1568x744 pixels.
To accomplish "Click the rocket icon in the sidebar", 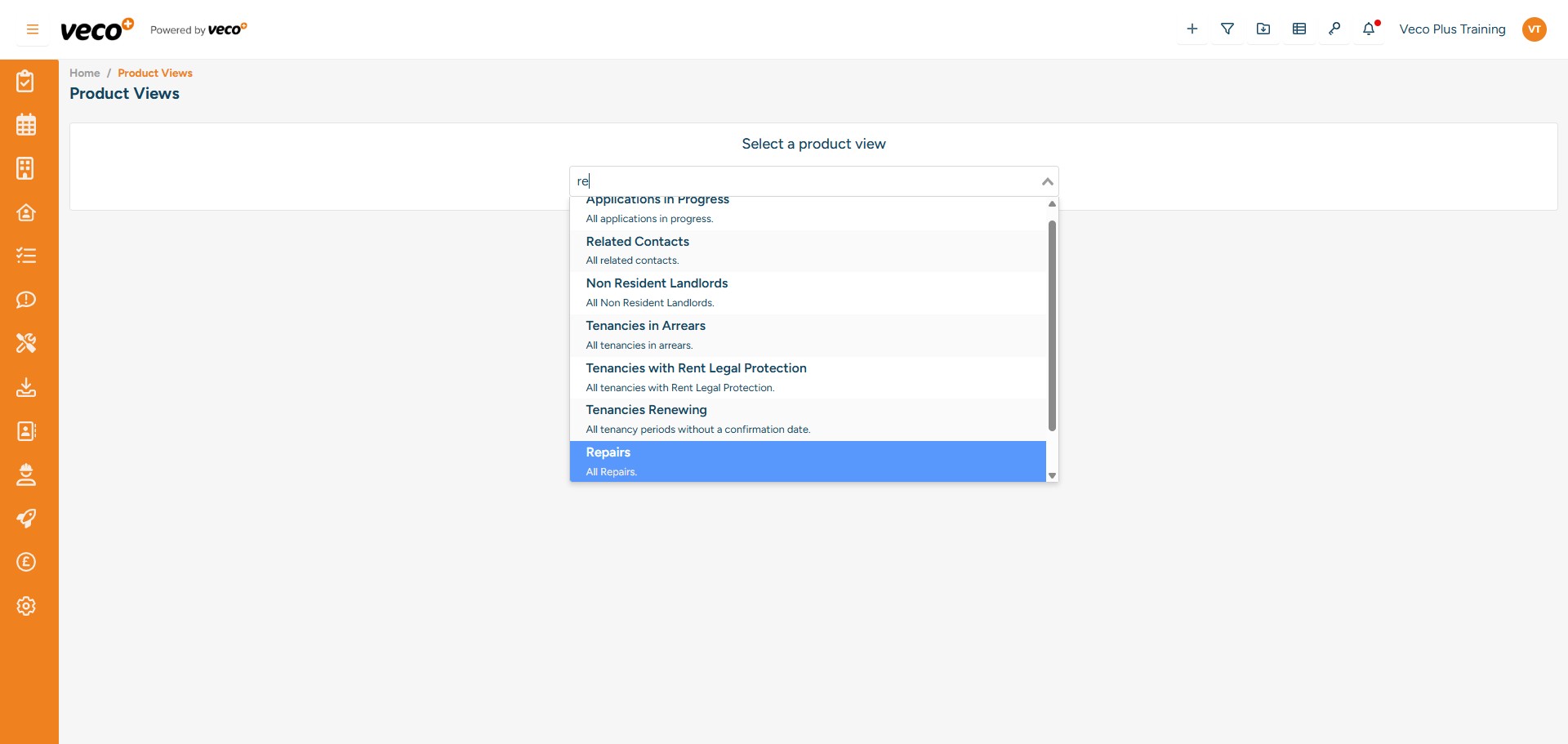I will (x=27, y=519).
